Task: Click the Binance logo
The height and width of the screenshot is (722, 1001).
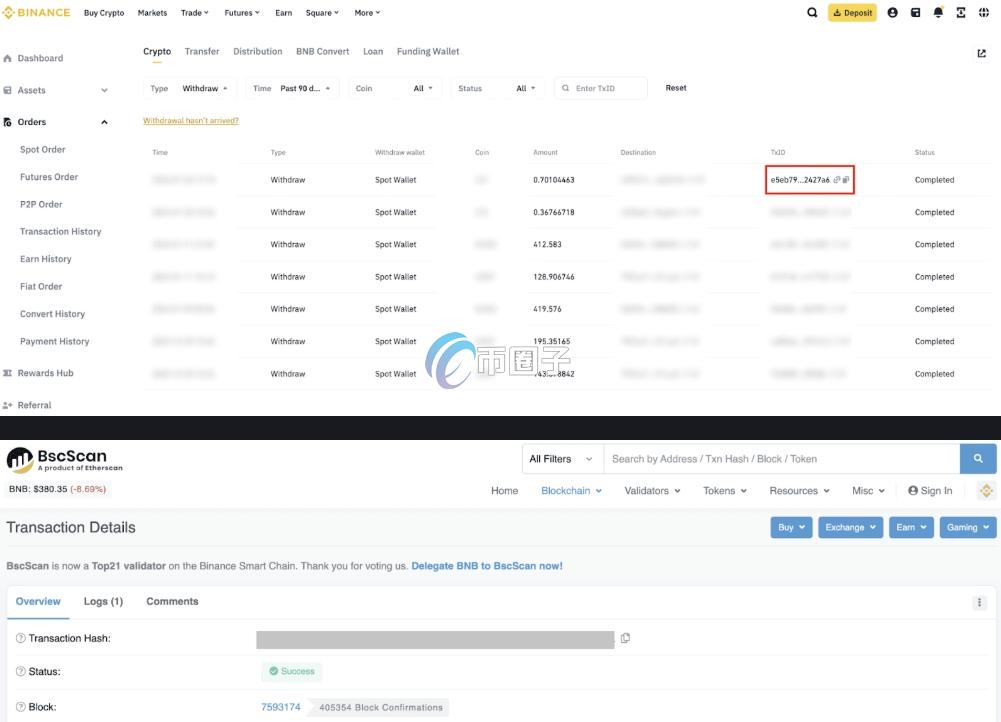Action: 36,13
